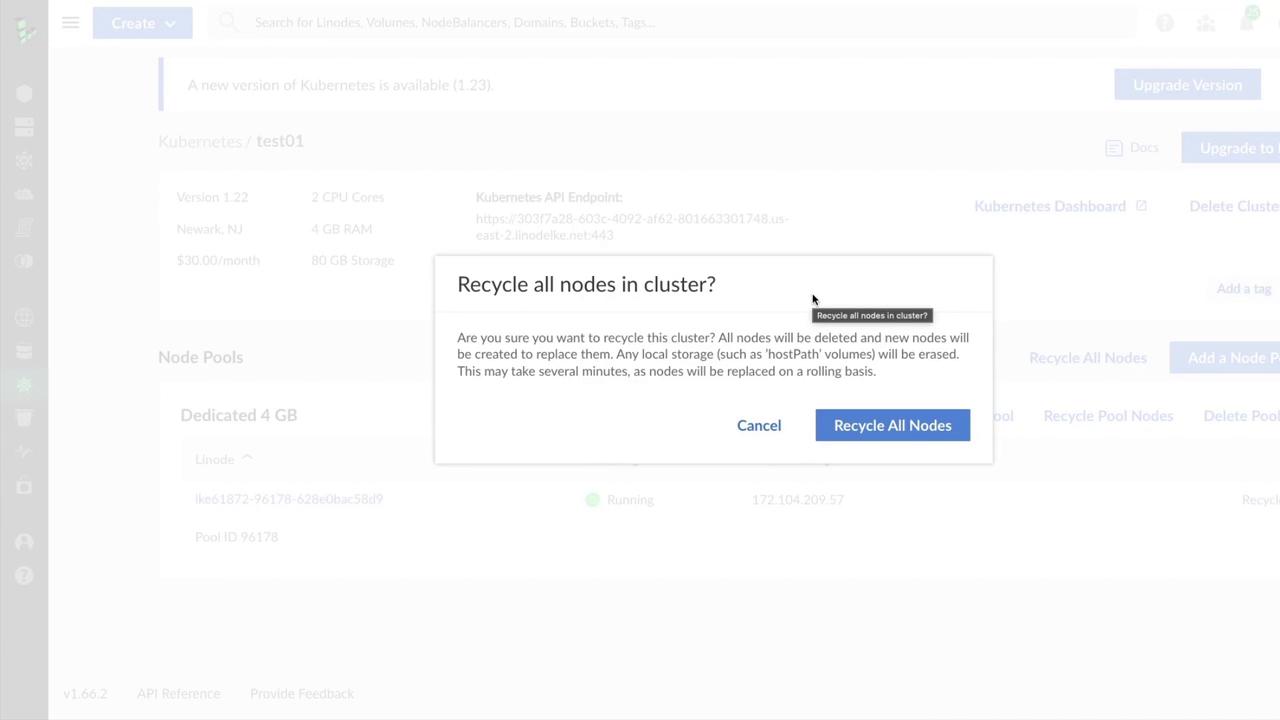Click the help question mark icon in top bar
The image size is (1280, 720).
[x=1164, y=23]
